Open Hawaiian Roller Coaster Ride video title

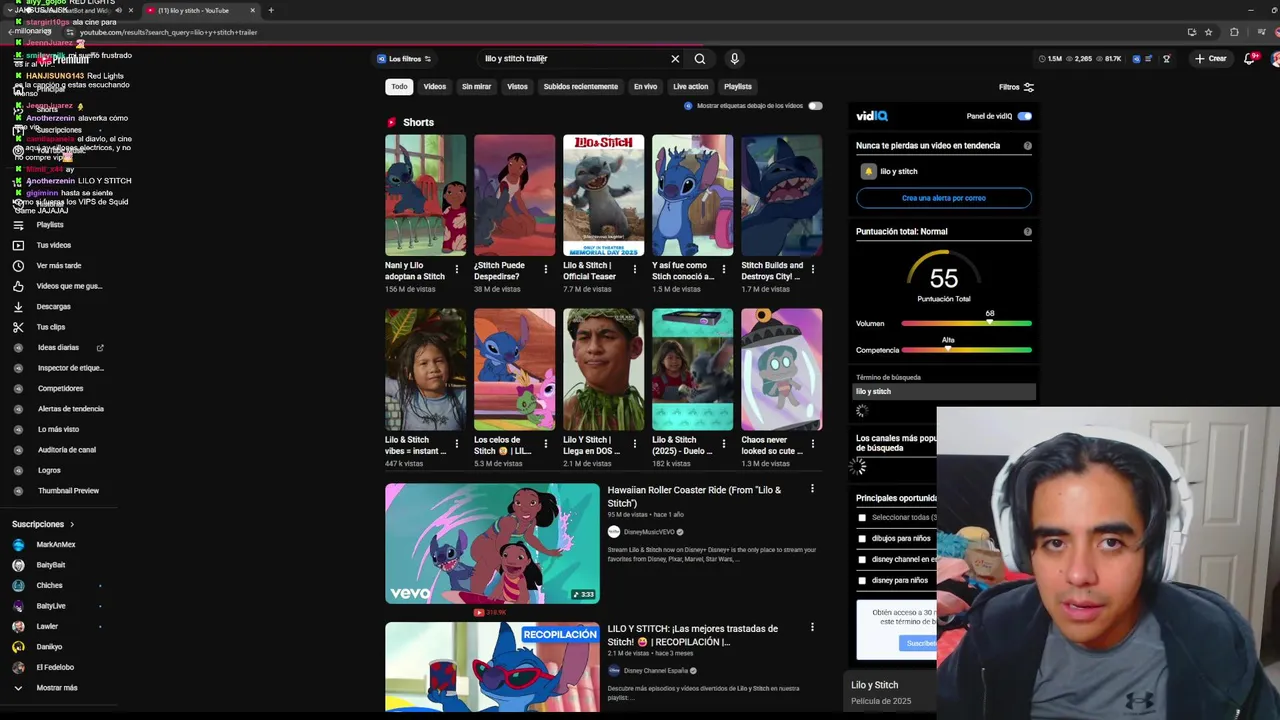coord(694,496)
